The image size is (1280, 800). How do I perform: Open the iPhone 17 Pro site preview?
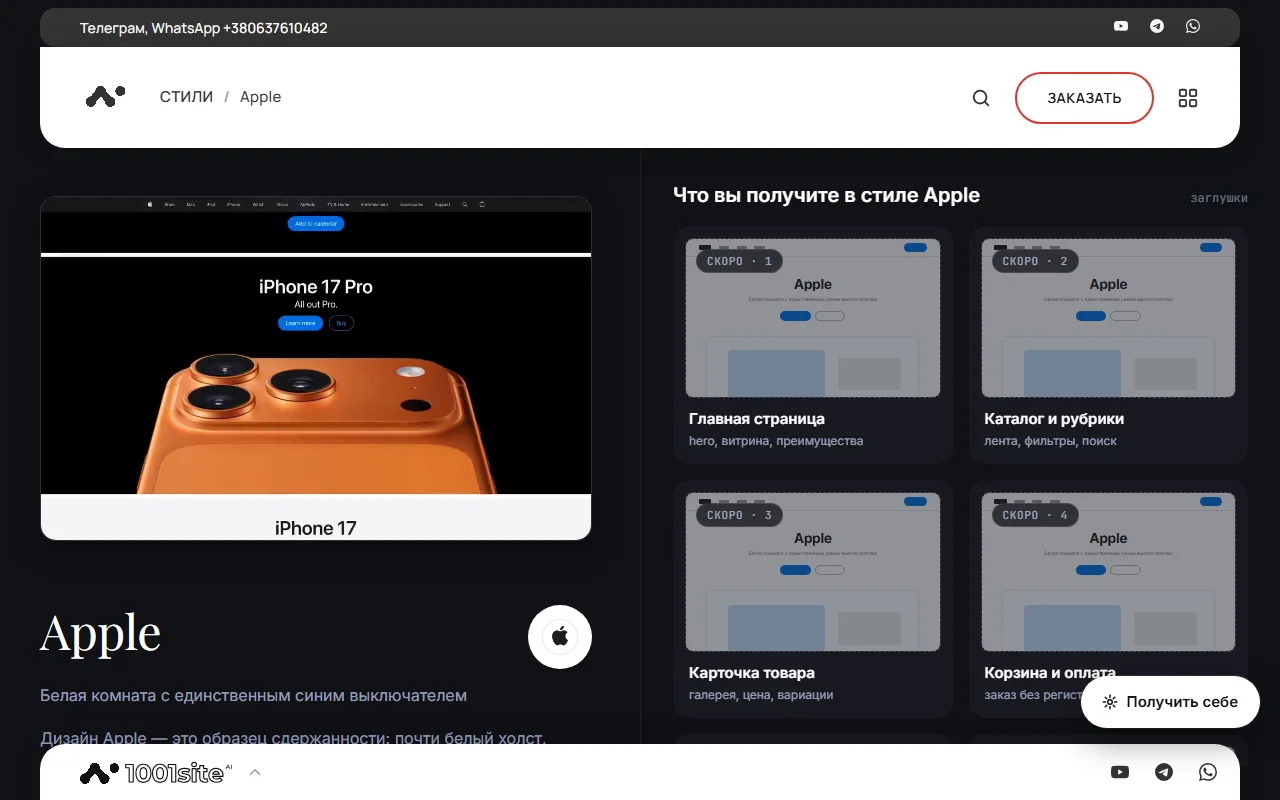coord(316,368)
